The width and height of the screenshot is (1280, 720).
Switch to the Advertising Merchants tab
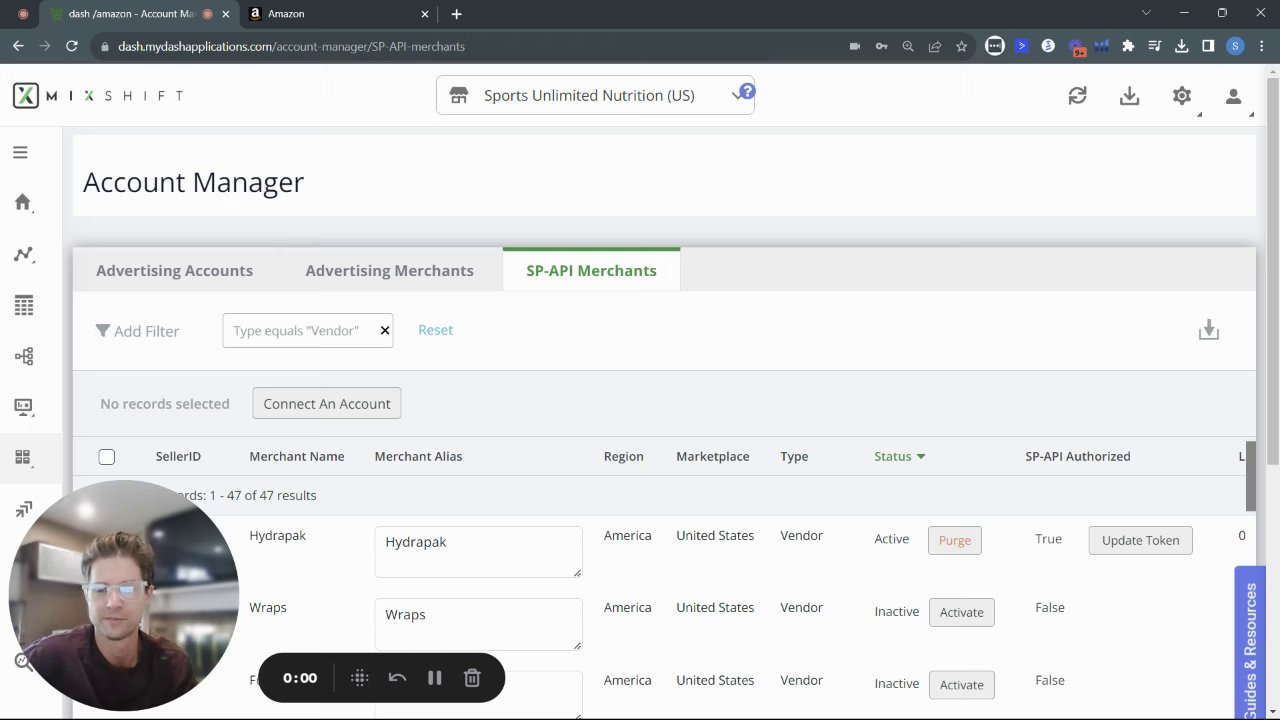tap(389, 270)
